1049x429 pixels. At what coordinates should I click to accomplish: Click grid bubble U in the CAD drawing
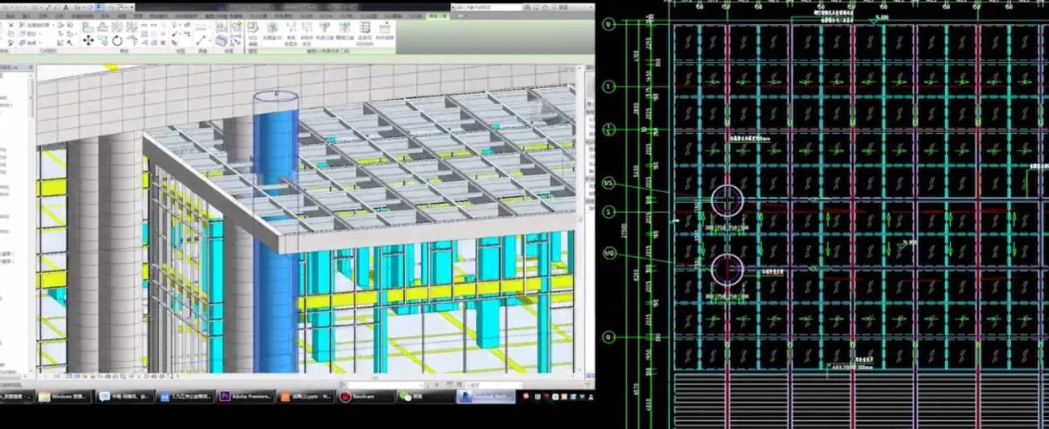point(609,25)
